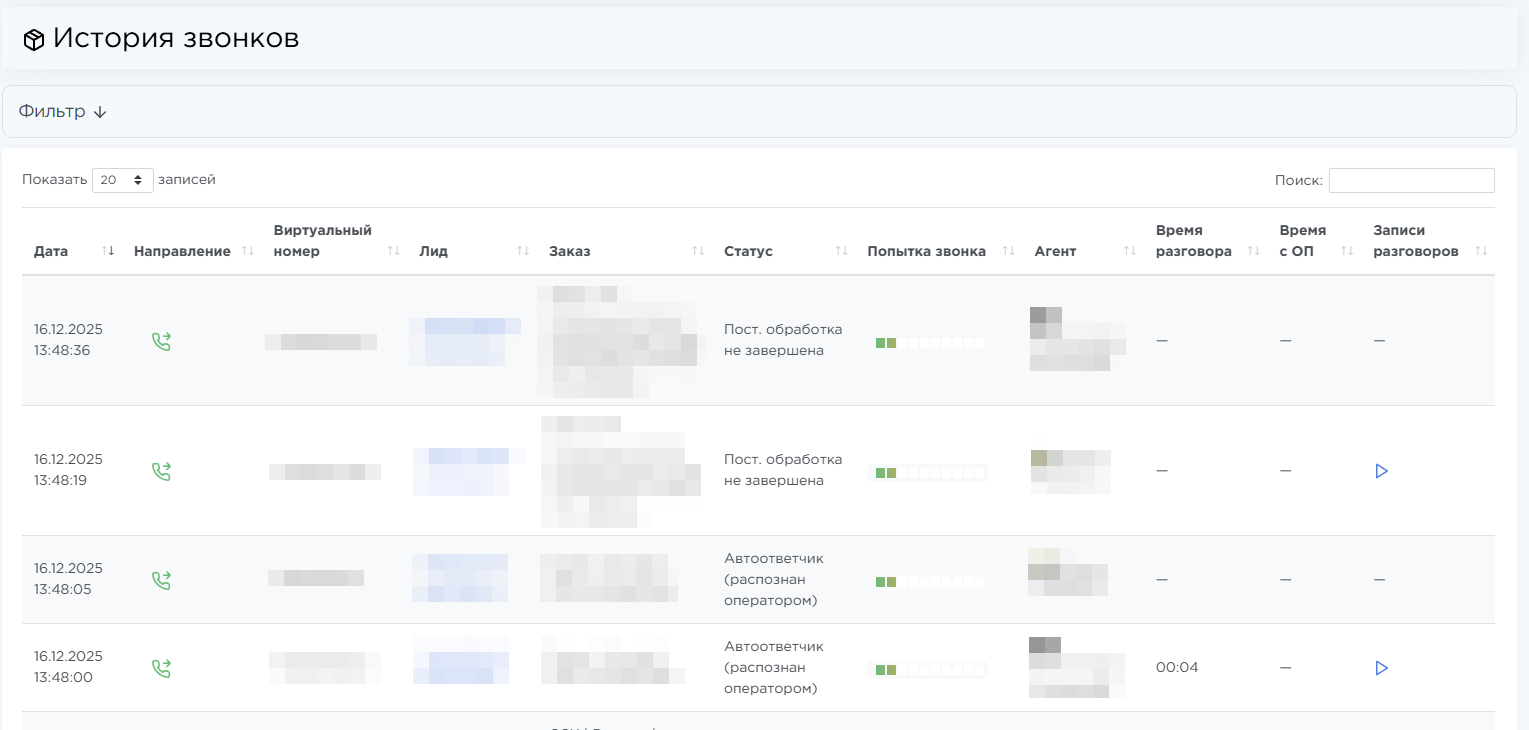Open the blurred lead link in 13:48:19 row
The height and width of the screenshot is (730, 1529).
(467, 471)
